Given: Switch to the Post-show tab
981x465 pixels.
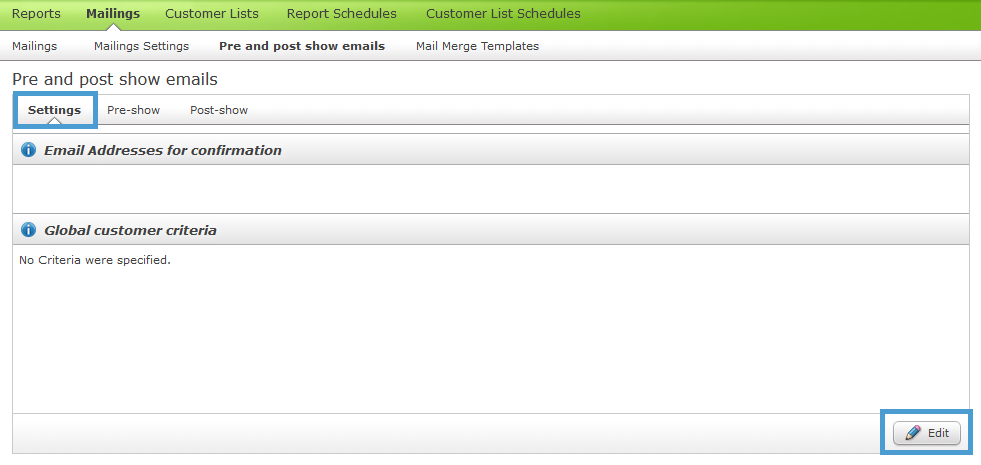Looking at the screenshot, I should [x=219, y=110].
